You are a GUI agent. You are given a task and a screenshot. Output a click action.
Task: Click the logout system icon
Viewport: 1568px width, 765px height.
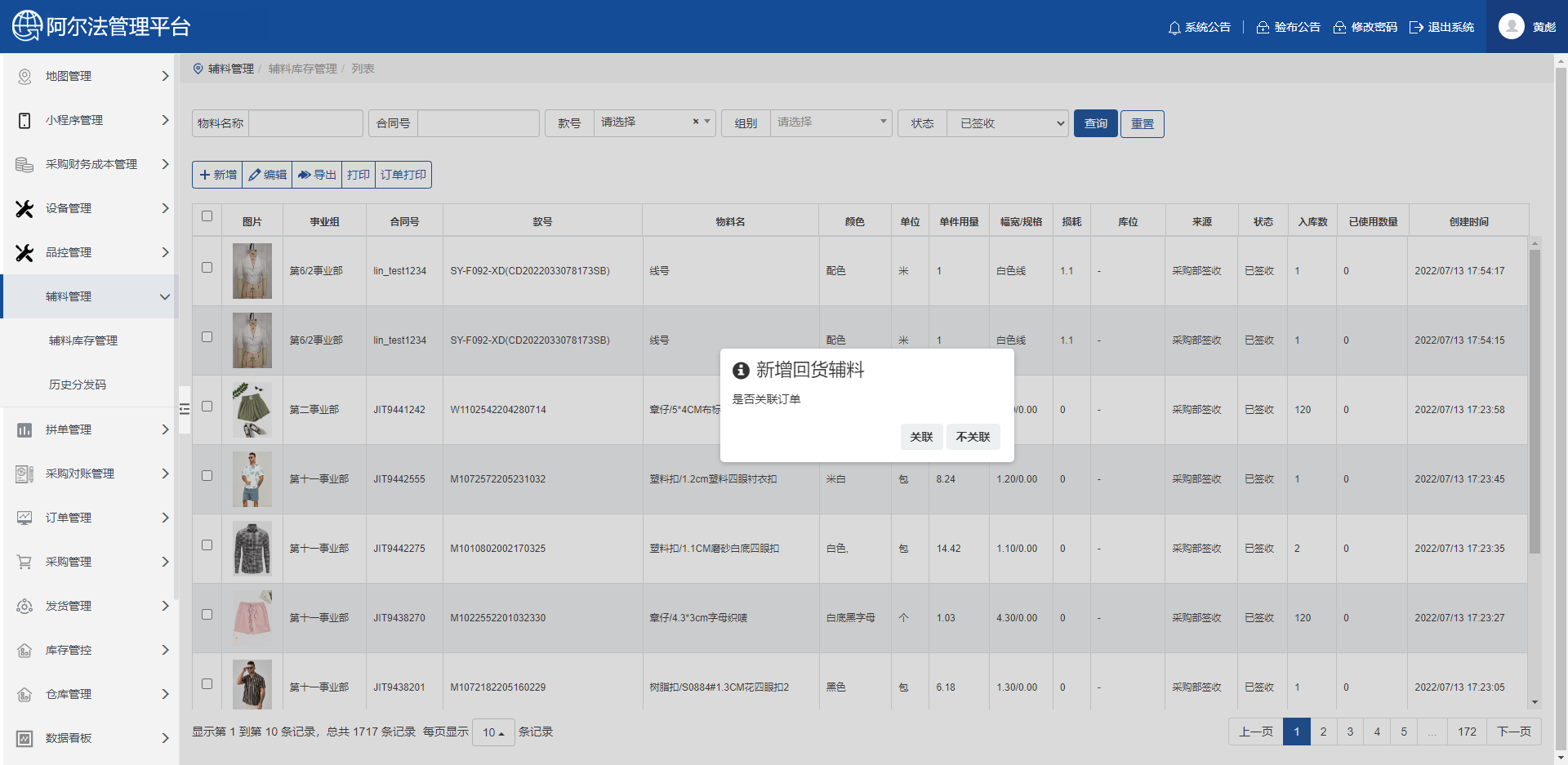[x=1416, y=28]
